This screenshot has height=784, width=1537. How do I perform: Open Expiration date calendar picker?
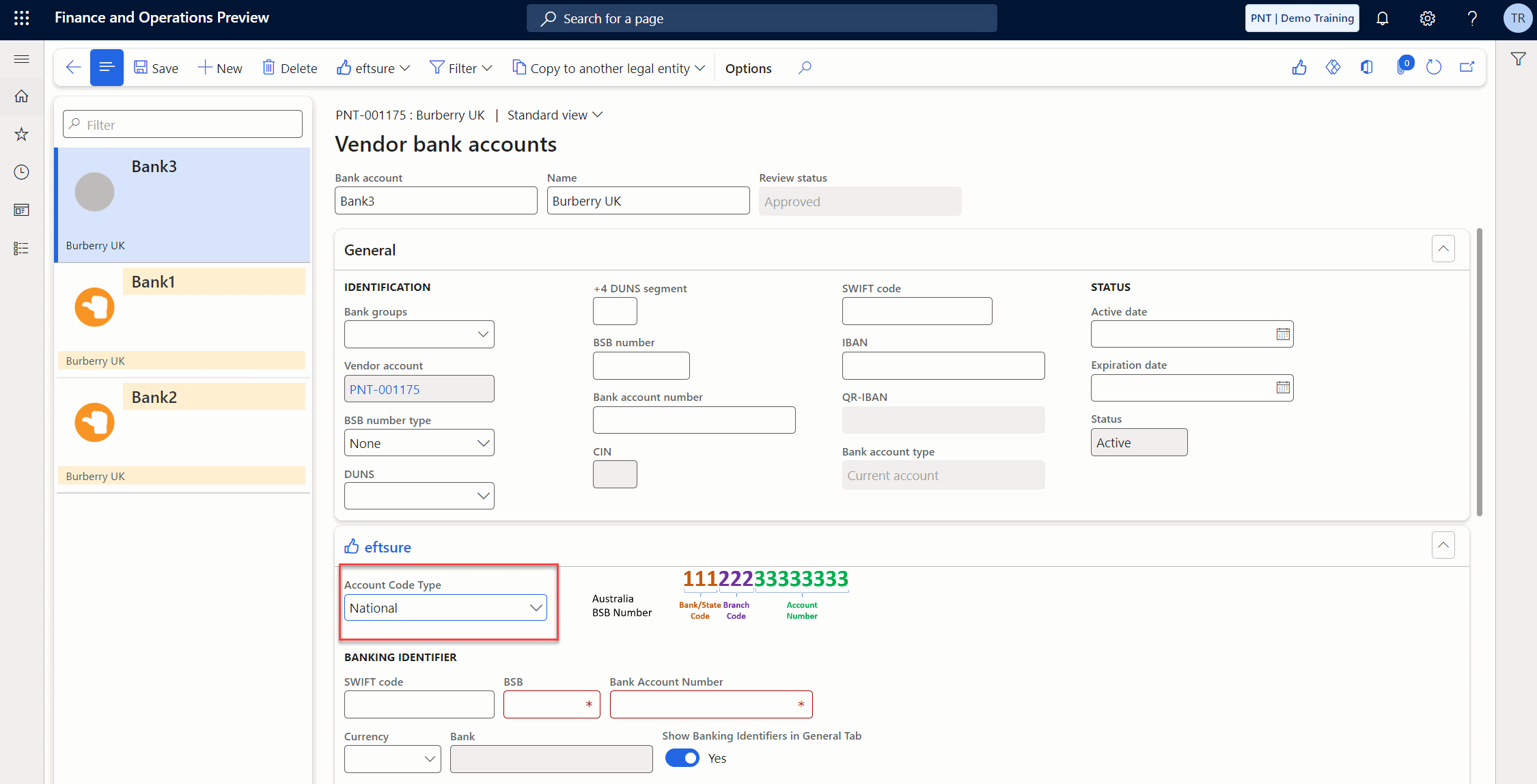[1283, 388]
